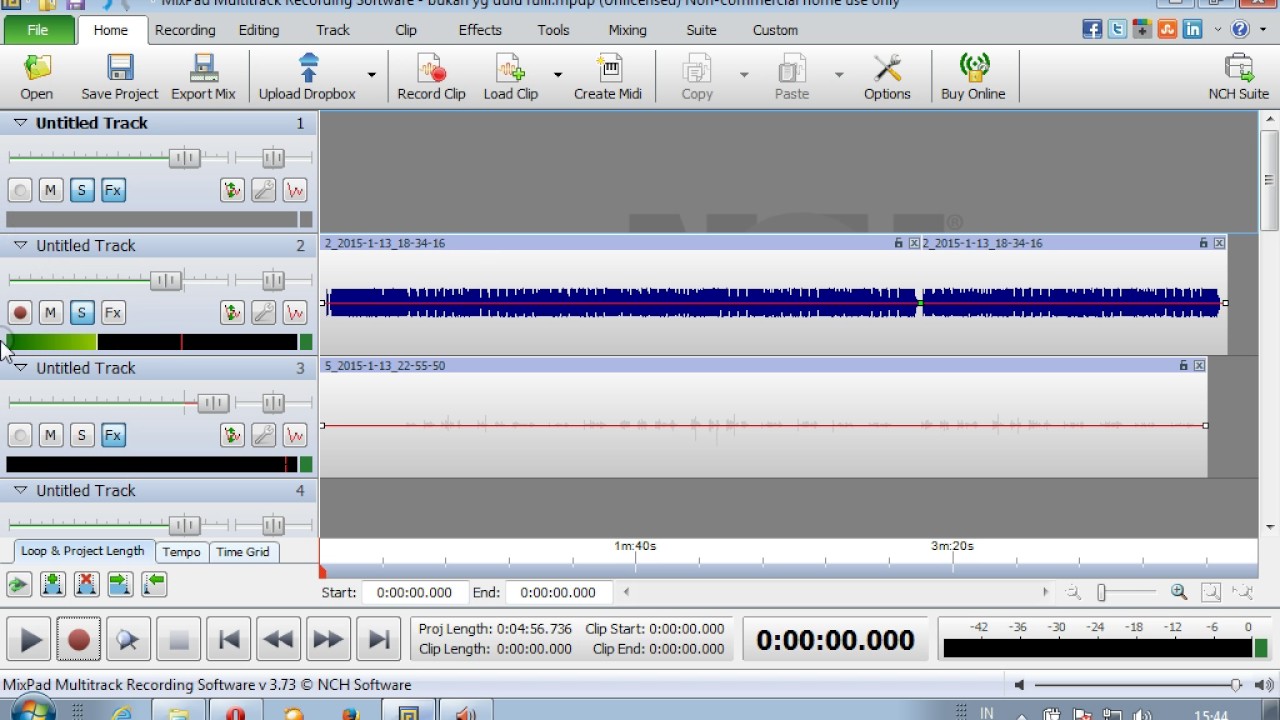Image resolution: width=1280 pixels, height=720 pixels.
Task: Click the Fast Forward transport button
Action: pos(328,640)
